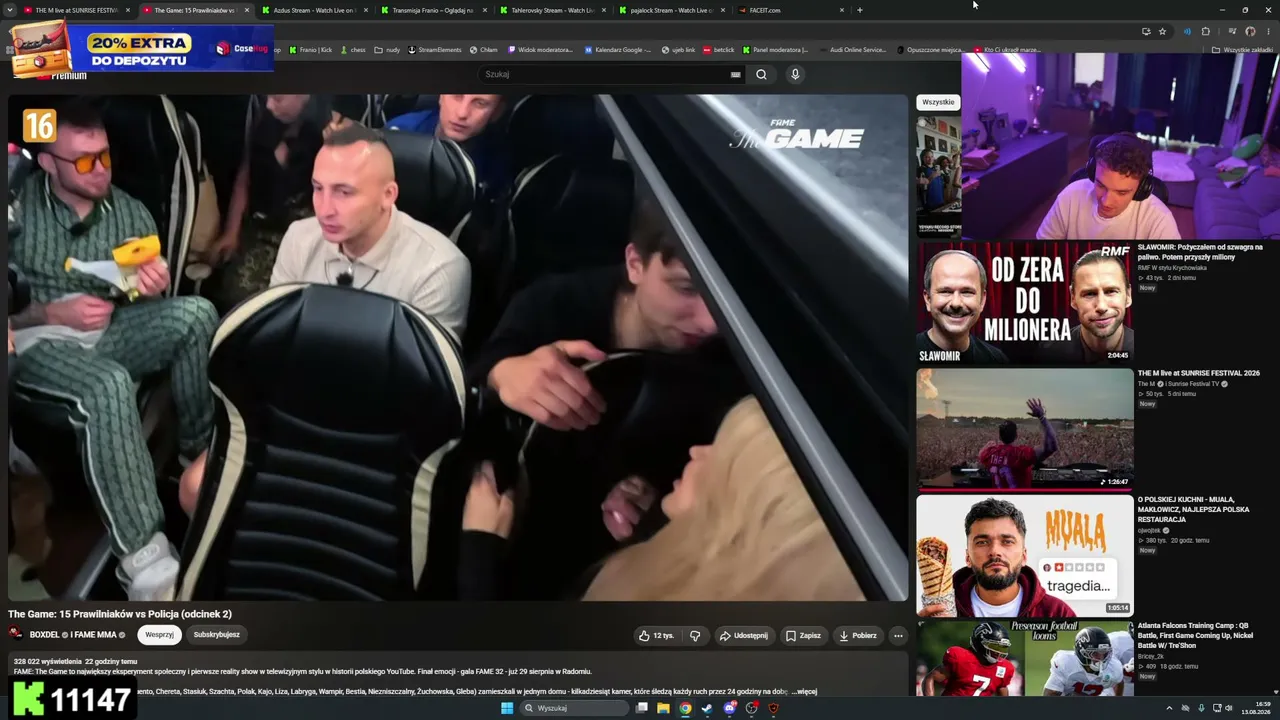1280x720 pixels.
Task: Open Task View on the taskbar
Action: tap(641, 708)
